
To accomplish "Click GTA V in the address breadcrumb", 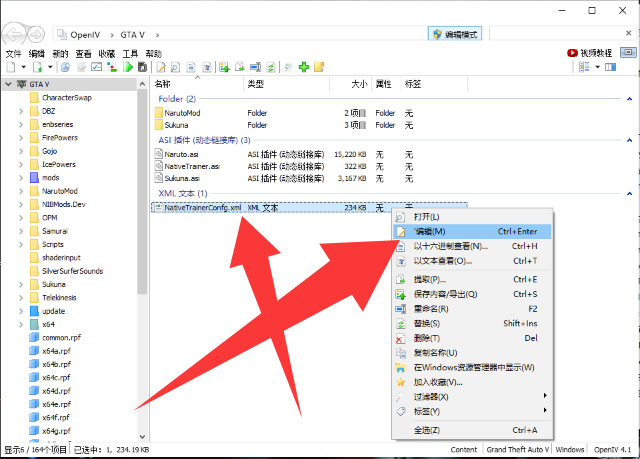I will (132, 35).
